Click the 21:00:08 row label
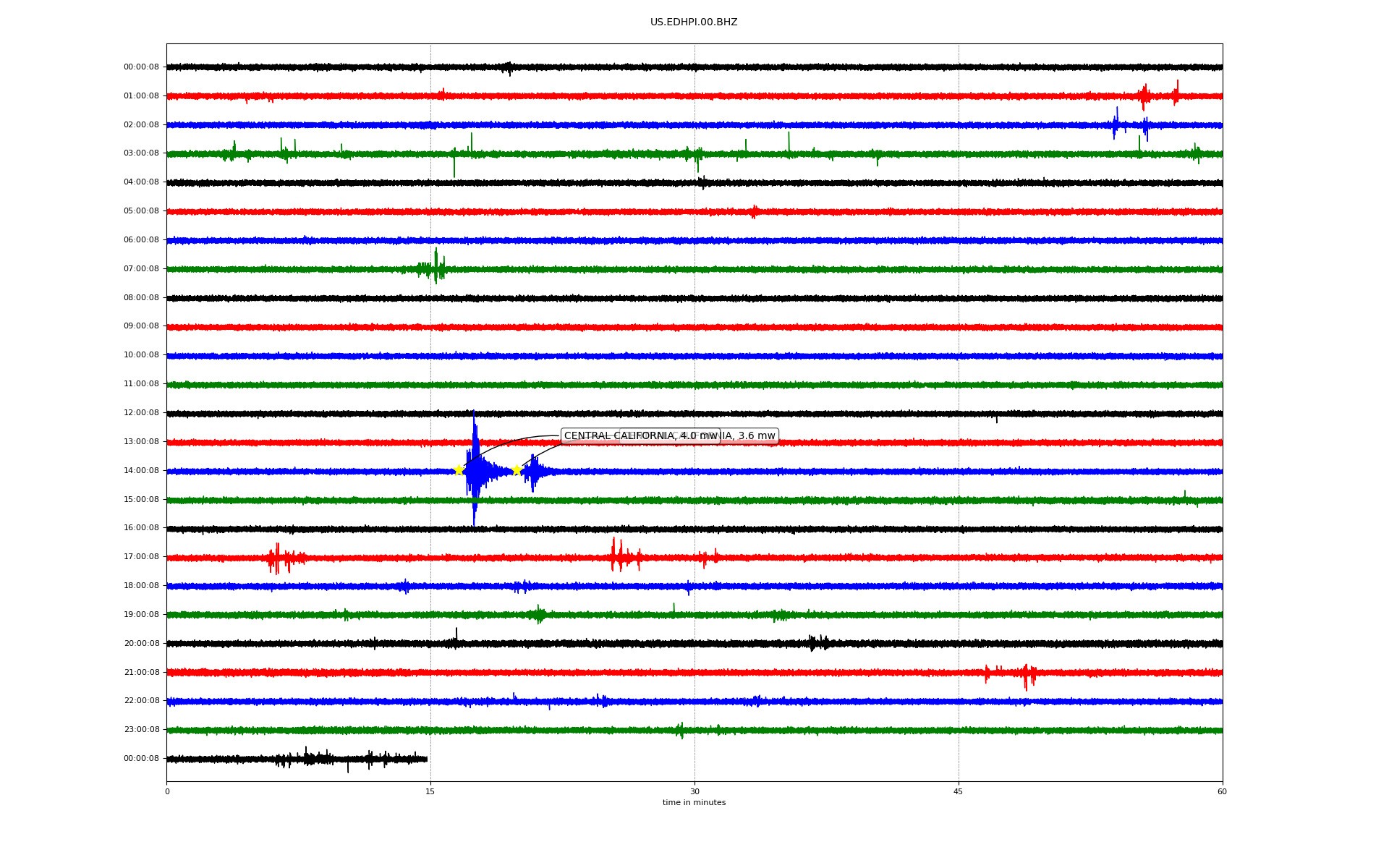The height and width of the screenshot is (868, 1389). [x=141, y=673]
